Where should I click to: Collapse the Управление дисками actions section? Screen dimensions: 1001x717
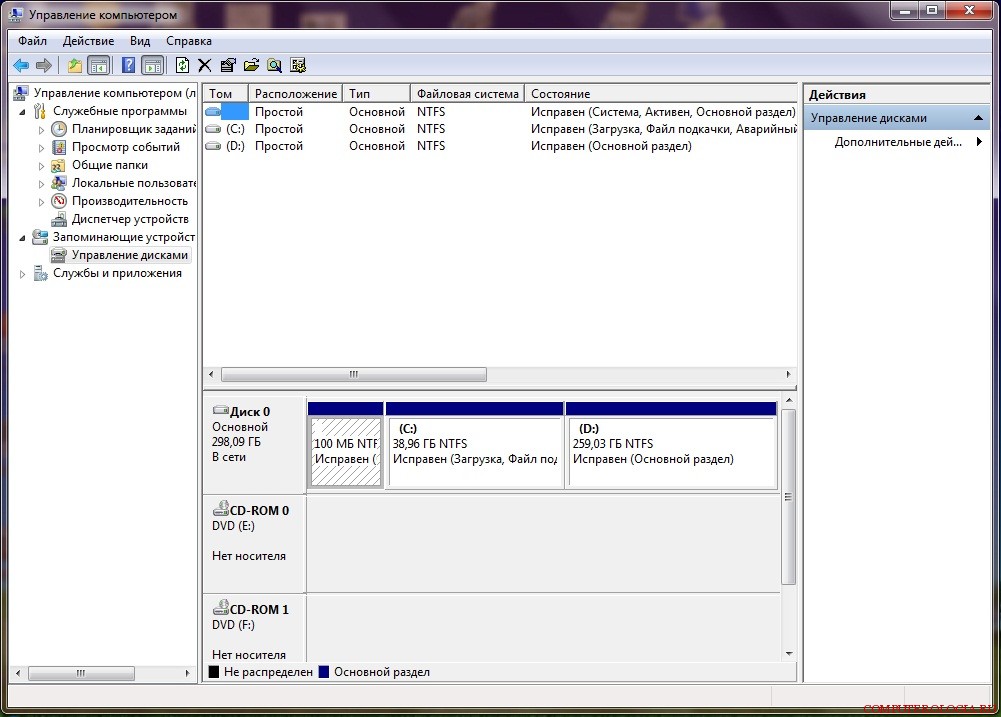[980, 118]
